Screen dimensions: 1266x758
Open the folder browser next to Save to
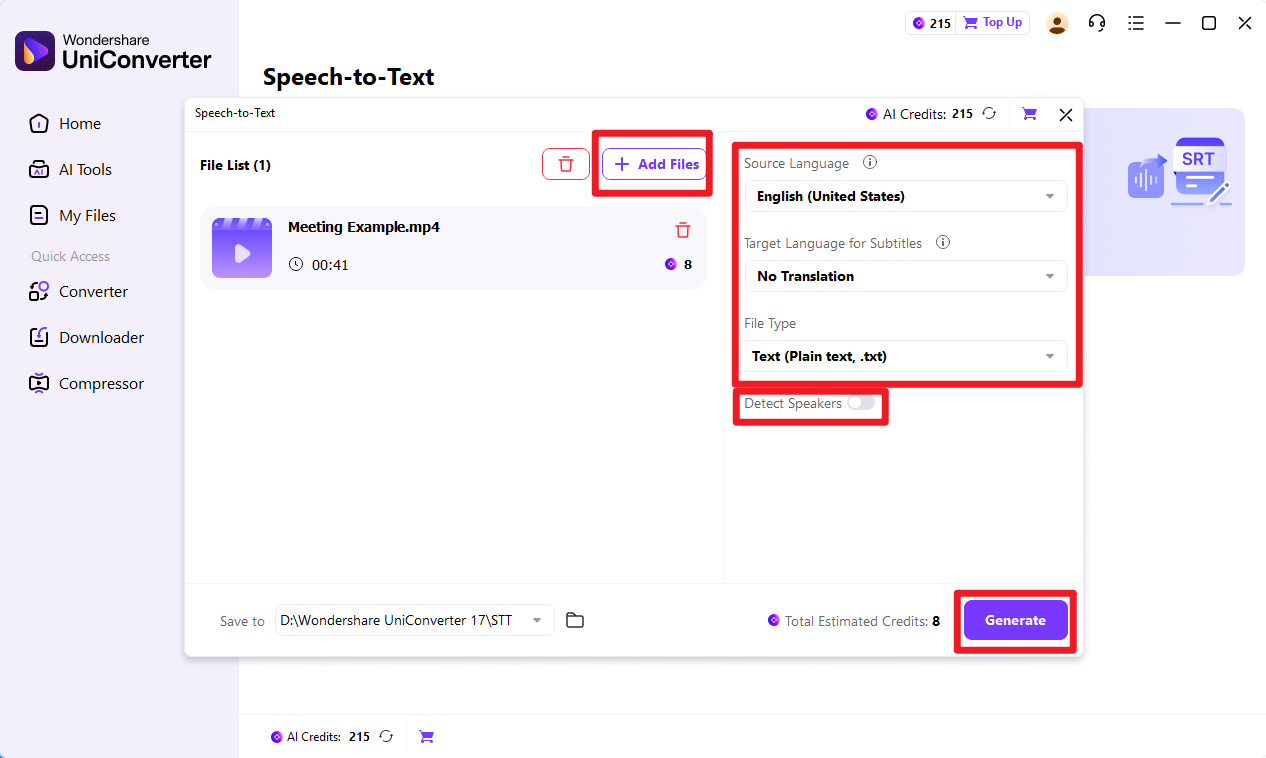(x=575, y=620)
